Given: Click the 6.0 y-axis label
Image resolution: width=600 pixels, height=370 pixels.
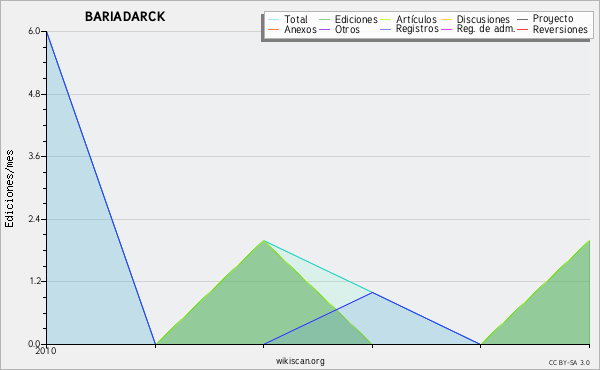Looking at the screenshot, I should [x=34, y=31].
